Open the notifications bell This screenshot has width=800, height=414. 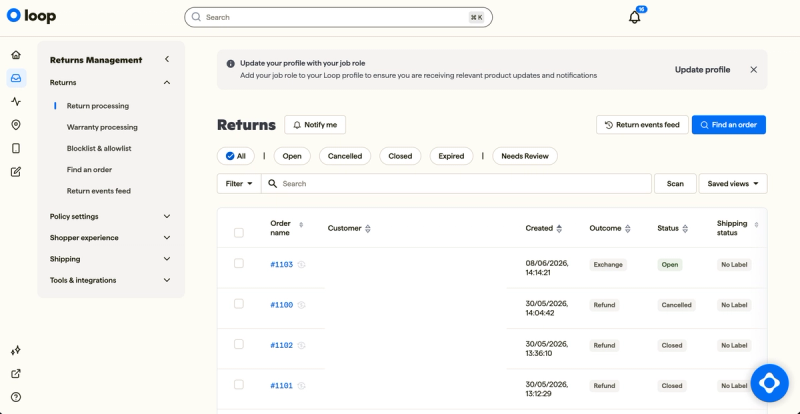(634, 17)
